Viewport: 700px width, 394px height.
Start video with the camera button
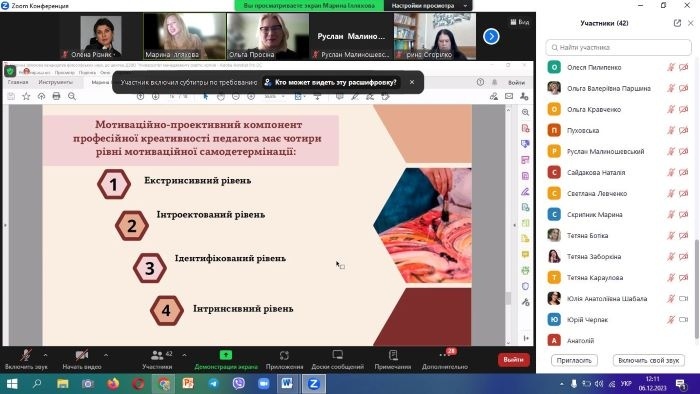coord(82,360)
